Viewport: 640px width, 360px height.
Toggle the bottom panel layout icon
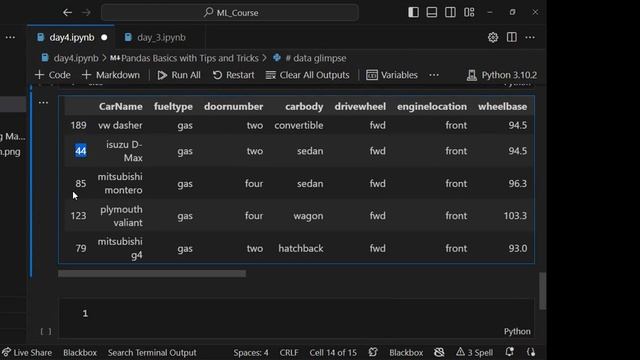(432, 12)
